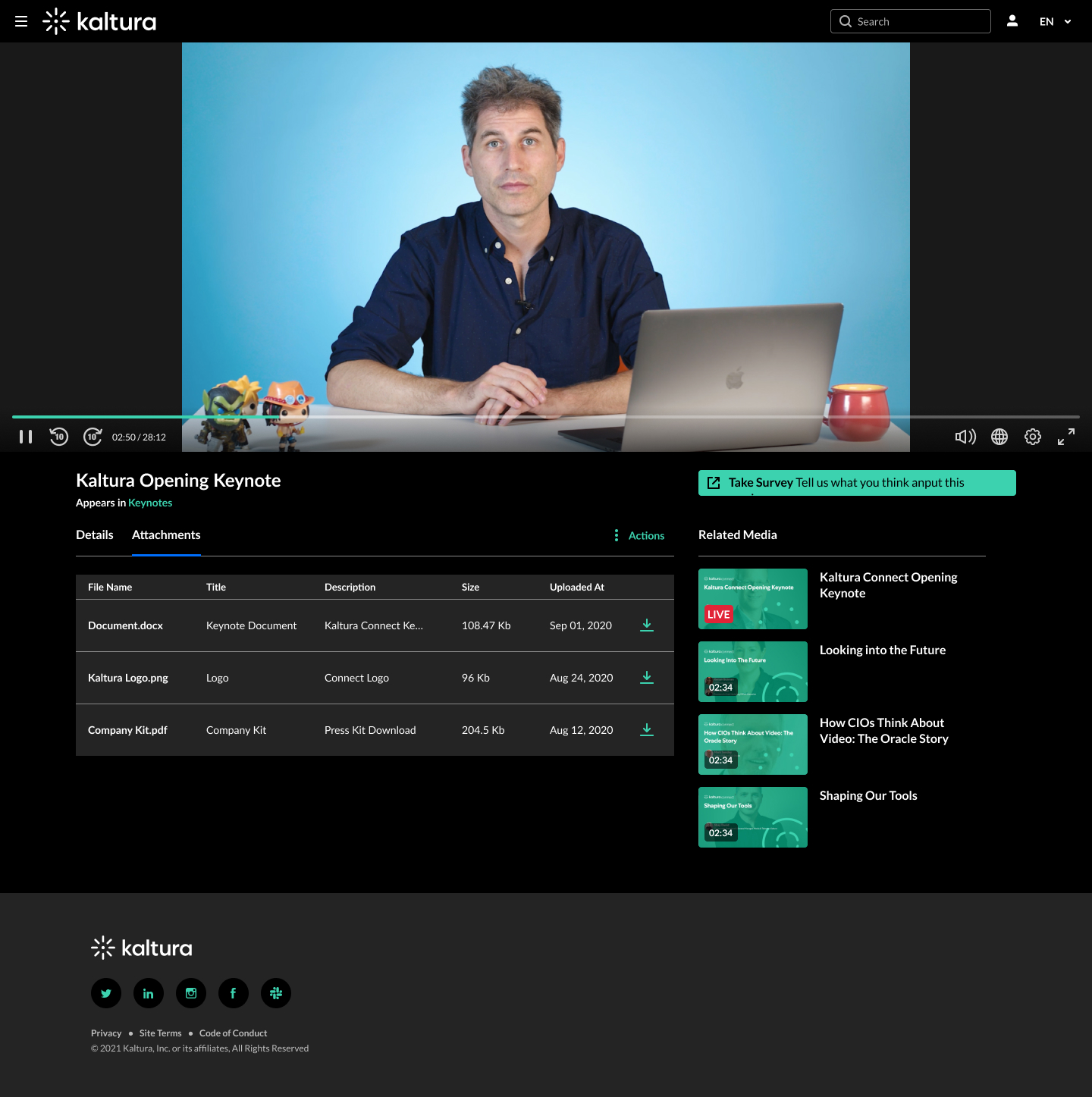
Task: Open 'How CIOs Think About Video' title
Action: pyautogui.click(x=884, y=731)
